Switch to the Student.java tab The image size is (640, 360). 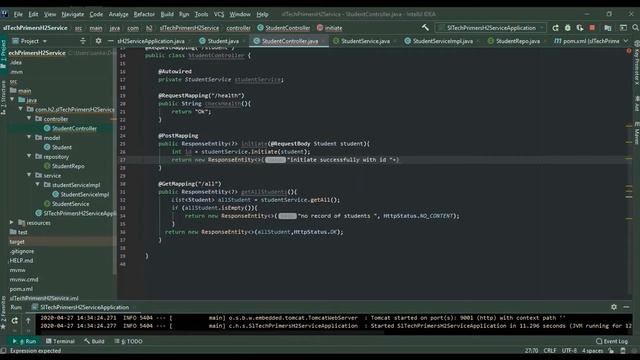point(222,41)
